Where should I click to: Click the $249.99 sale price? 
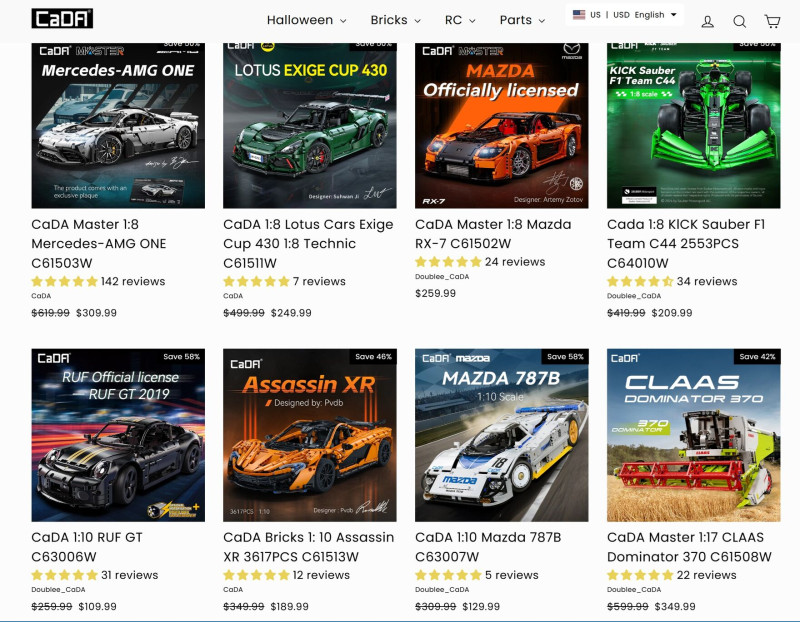pyautogui.click(x=291, y=313)
